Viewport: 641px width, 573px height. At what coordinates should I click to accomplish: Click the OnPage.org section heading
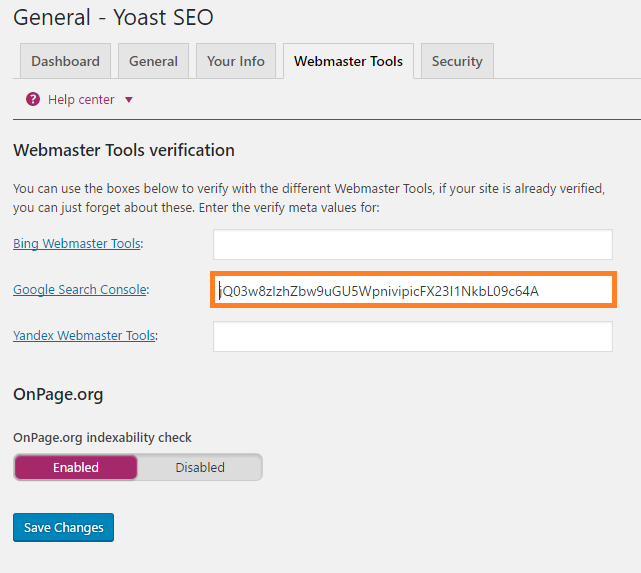tap(58, 395)
